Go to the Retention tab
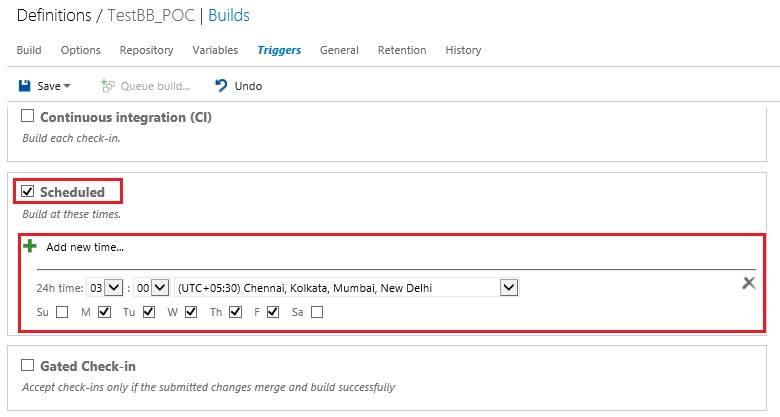Screen dimensions: 780x417 click(x=402, y=50)
